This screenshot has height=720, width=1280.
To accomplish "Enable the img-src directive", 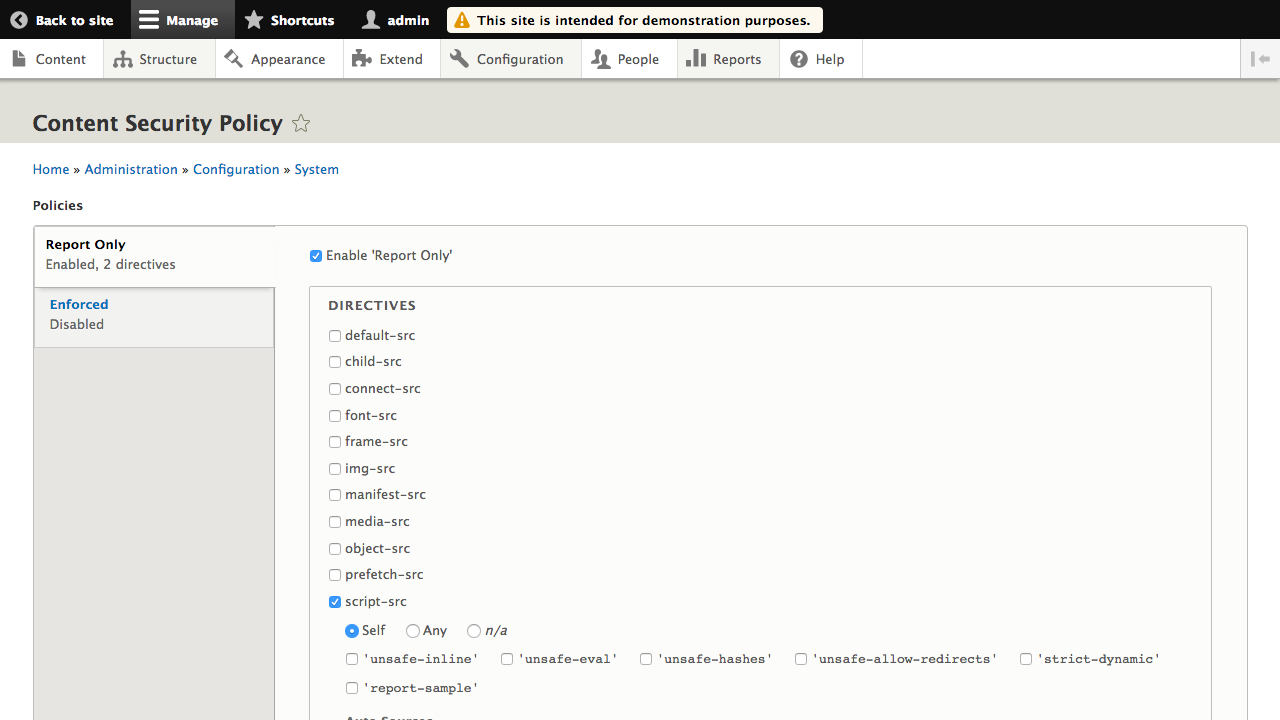I will click(335, 469).
